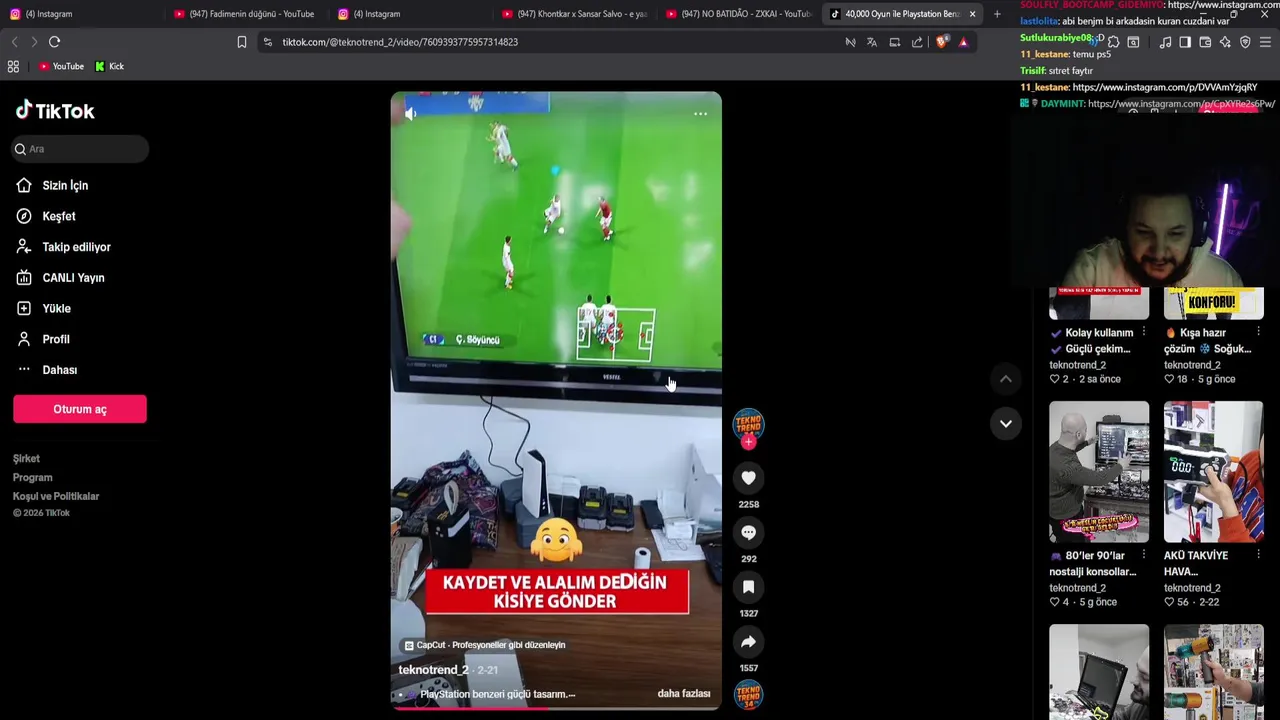The height and width of the screenshot is (720, 1280).
Task: Toggle the browser sidebar panel icon
Action: pyautogui.click(x=1185, y=42)
